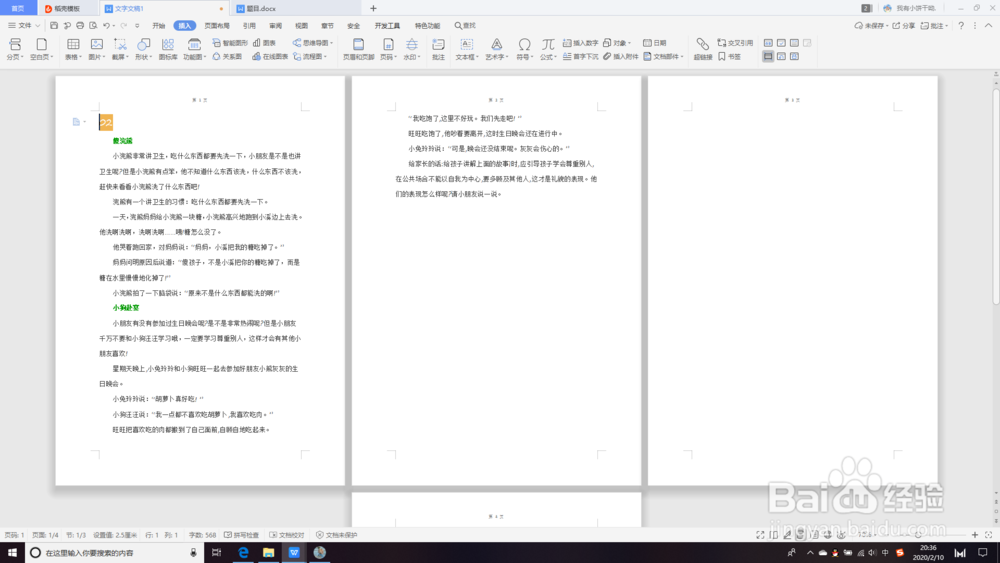Switch to the View (视图) tab
1000x563 pixels.
pos(301,26)
